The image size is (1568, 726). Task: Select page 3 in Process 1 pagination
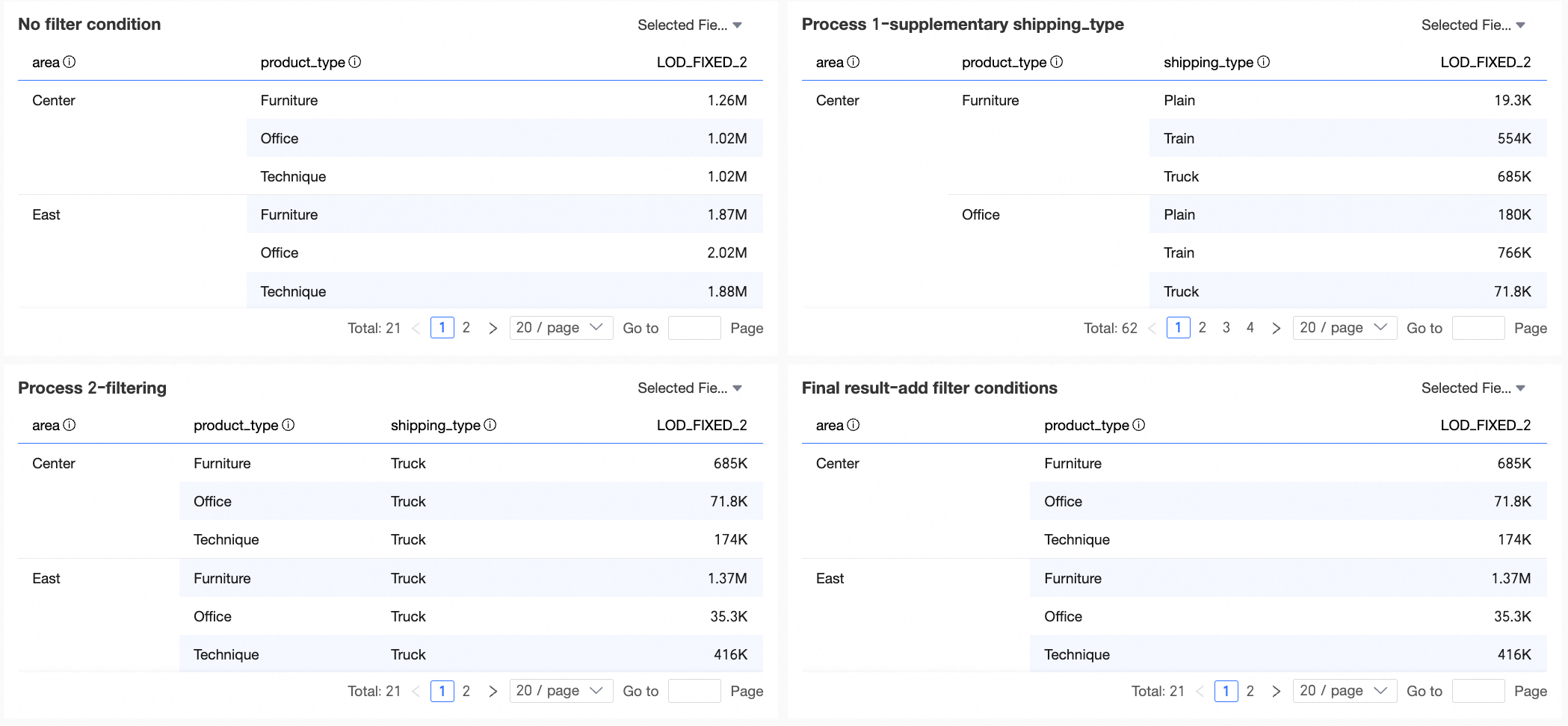(x=1226, y=328)
